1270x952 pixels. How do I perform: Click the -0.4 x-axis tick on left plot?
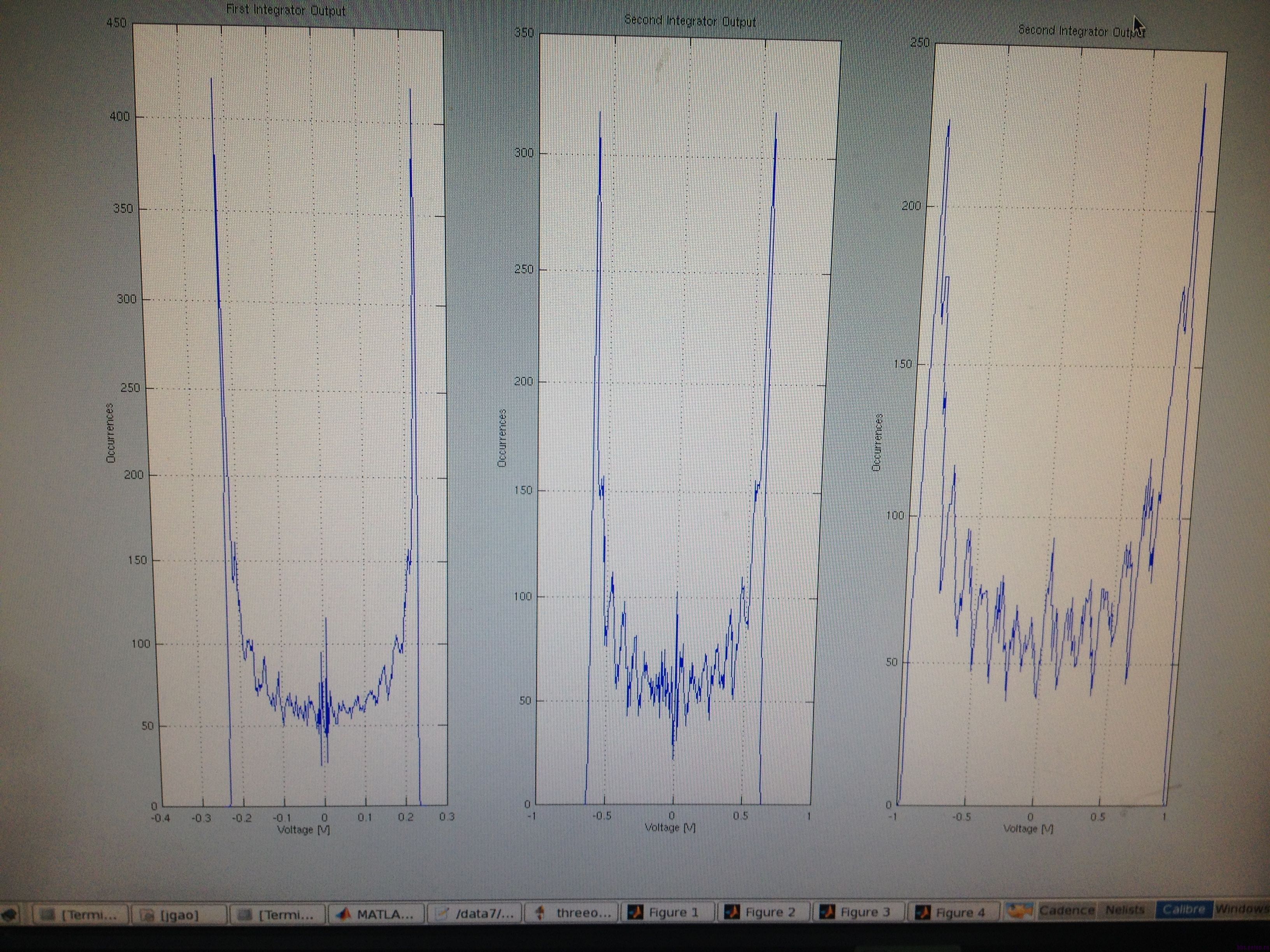tap(160, 818)
